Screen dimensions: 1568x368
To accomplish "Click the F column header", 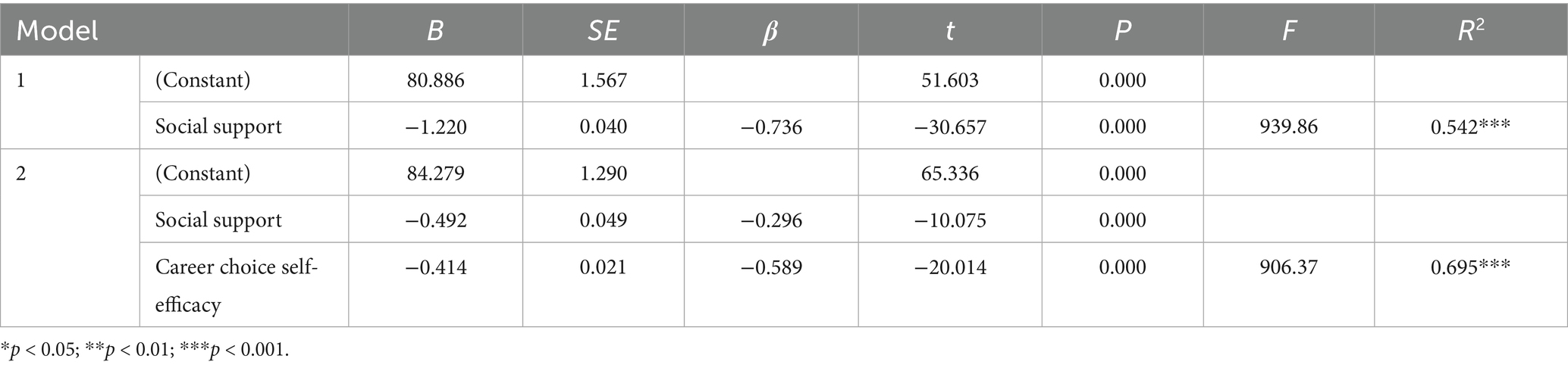I will pyautogui.click(x=1288, y=31).
